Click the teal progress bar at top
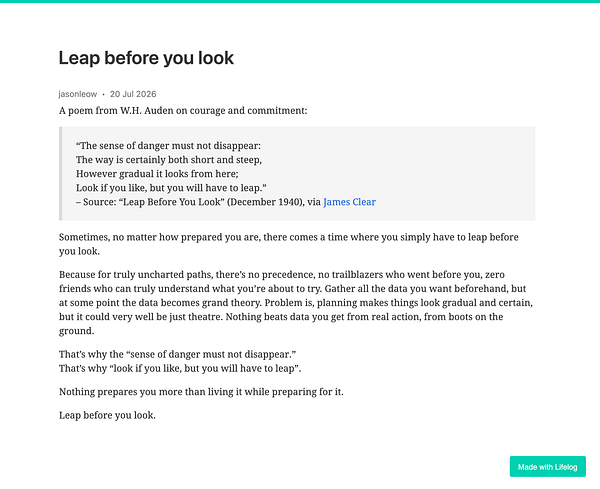 (x=300, y=1)
